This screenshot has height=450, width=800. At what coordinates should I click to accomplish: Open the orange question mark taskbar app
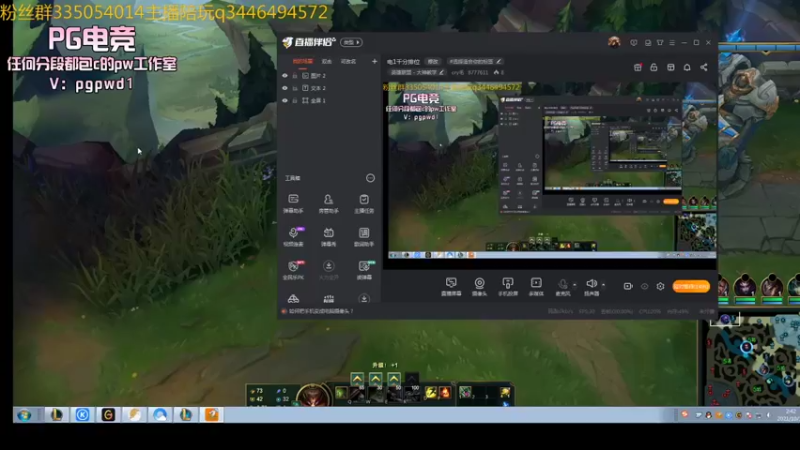pyautogui.click(x=212, y=415)
